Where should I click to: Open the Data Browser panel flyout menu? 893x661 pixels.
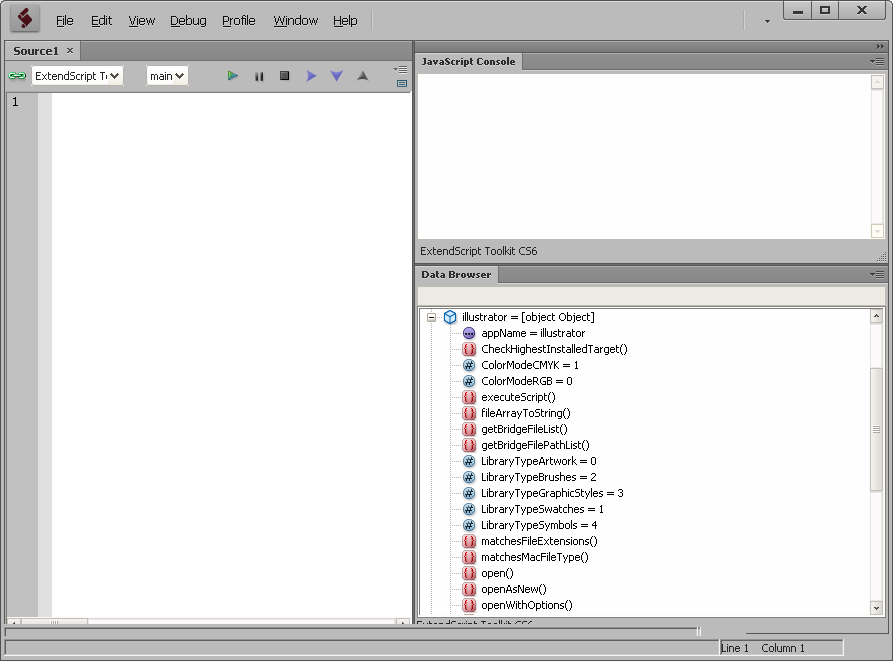click(x=877, y=274)
